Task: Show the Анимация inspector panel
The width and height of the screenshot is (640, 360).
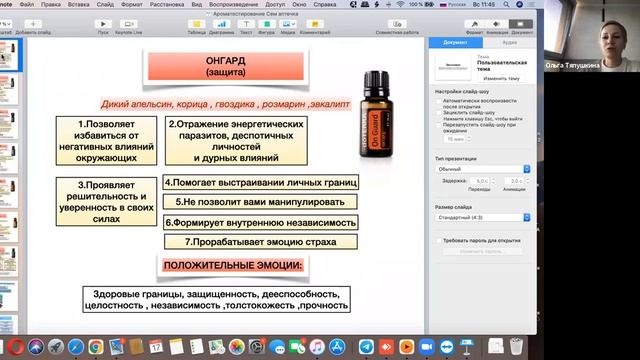Action: coord(497,24)
